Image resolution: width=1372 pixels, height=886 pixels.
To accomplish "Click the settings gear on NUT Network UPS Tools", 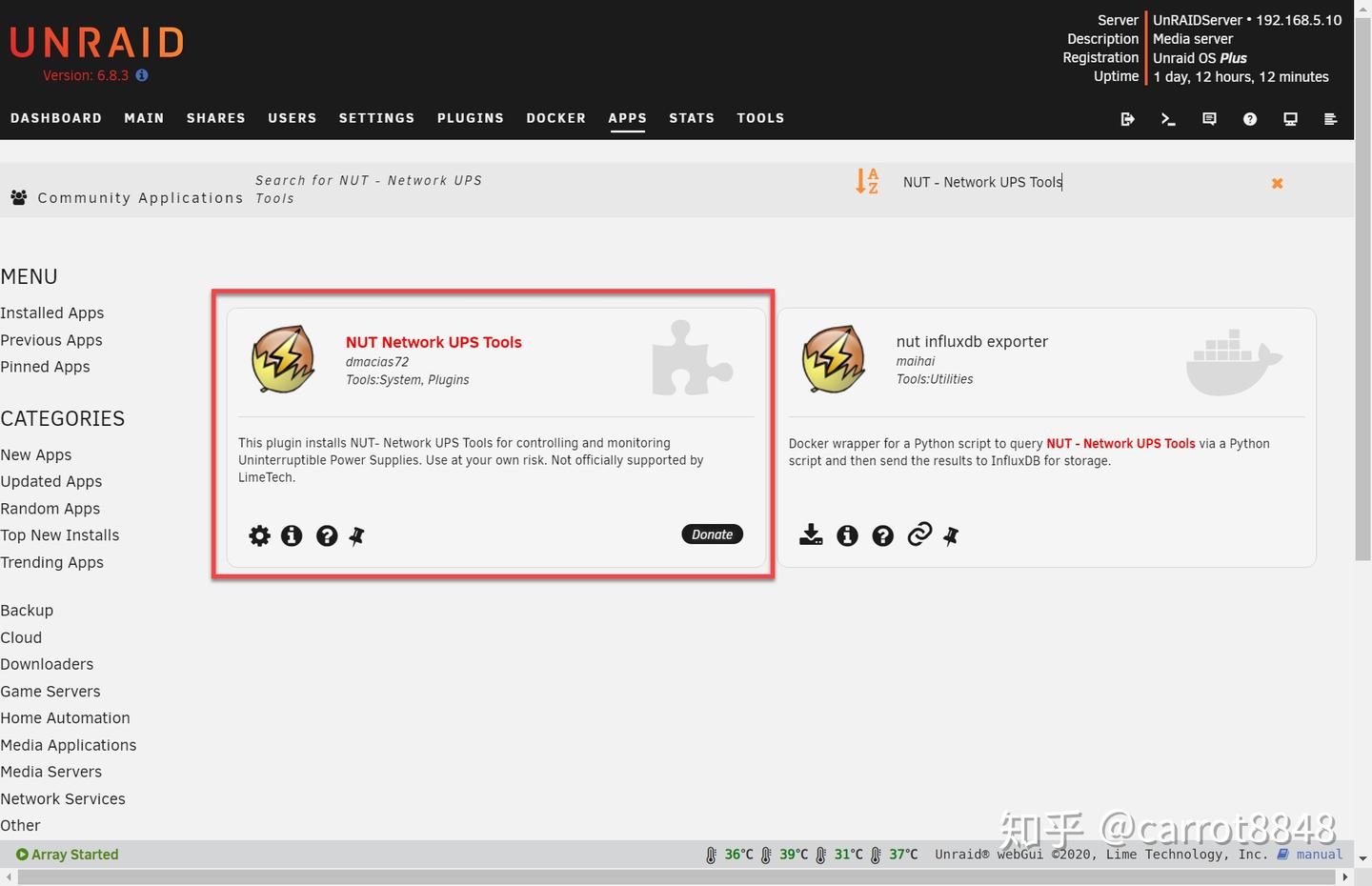I will 259,535.
